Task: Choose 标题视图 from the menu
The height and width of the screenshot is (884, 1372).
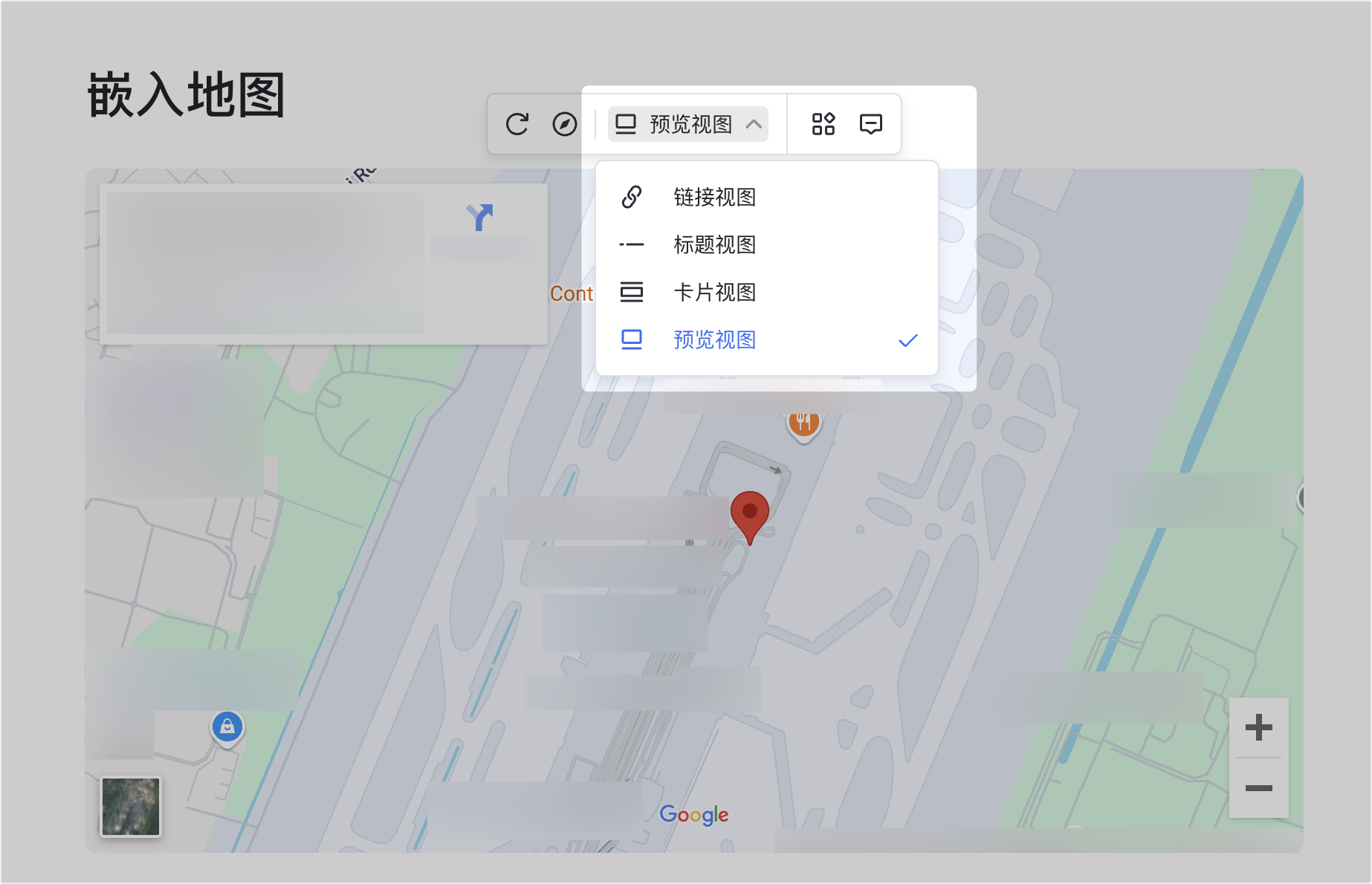Action: coord(713,244)
